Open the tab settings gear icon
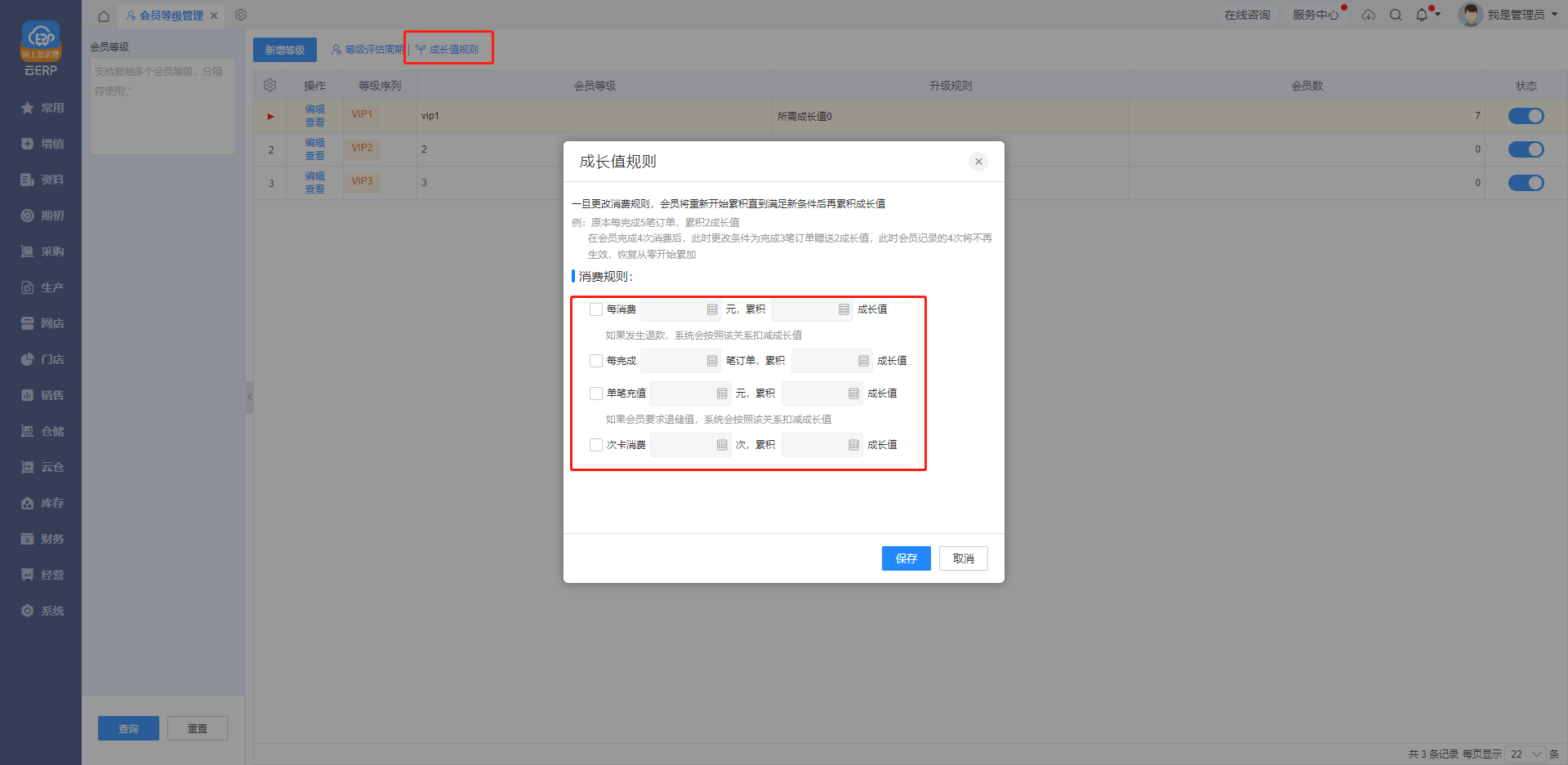 (241, 15)
